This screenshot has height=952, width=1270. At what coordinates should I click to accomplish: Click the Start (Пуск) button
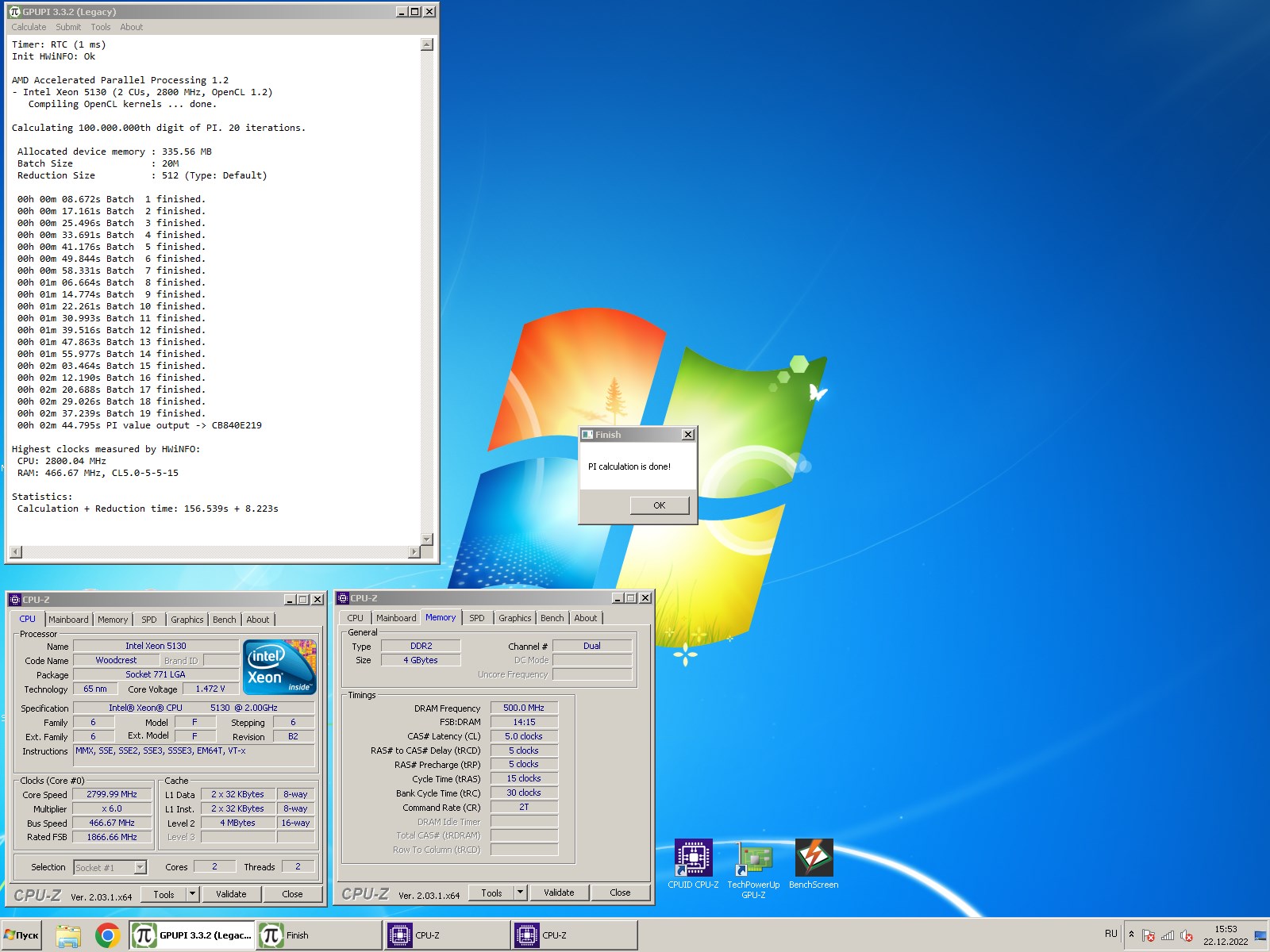point(21,935)
